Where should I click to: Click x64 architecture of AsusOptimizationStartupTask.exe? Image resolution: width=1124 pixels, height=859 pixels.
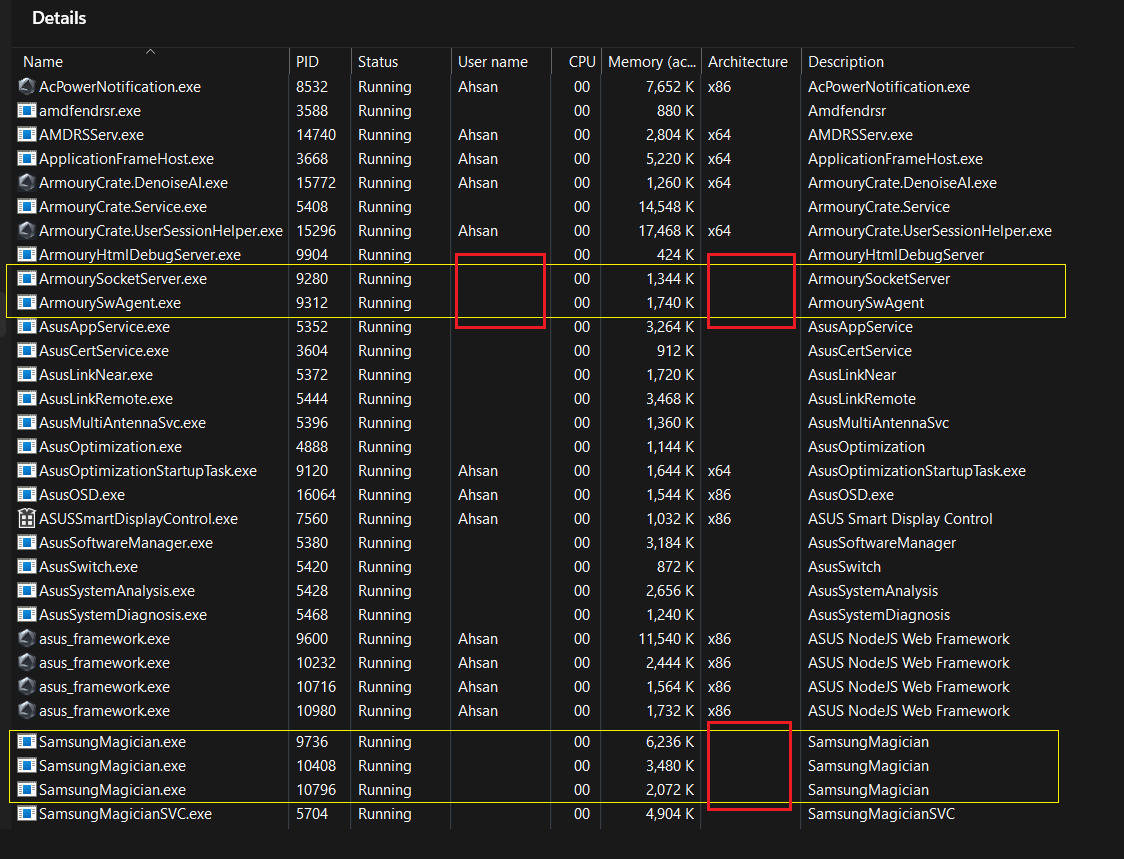coord(720,471)
